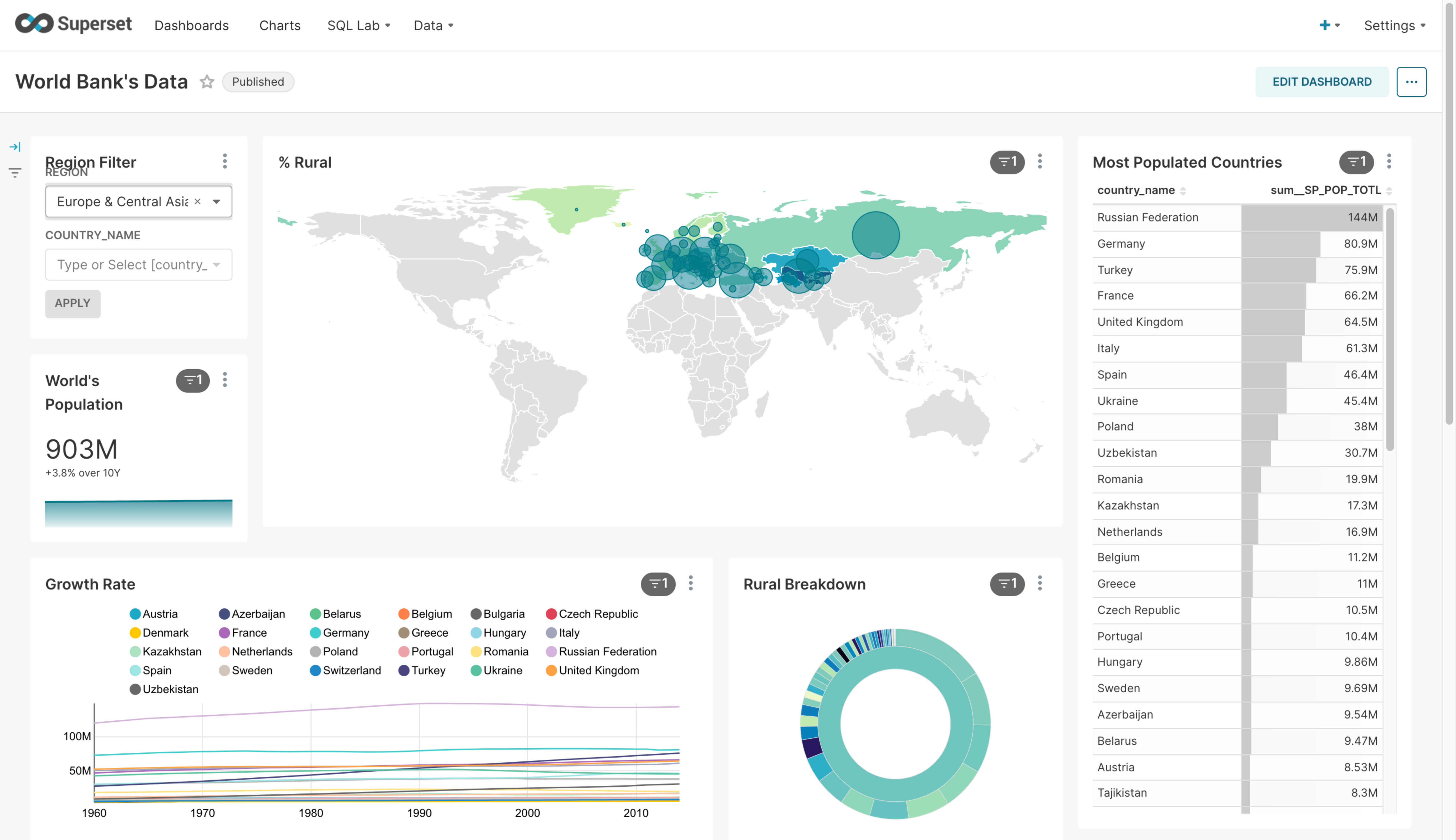Open the dashboard three-dots actions button
Viewport: 1456px width, 840px height.
point(1411,82)
